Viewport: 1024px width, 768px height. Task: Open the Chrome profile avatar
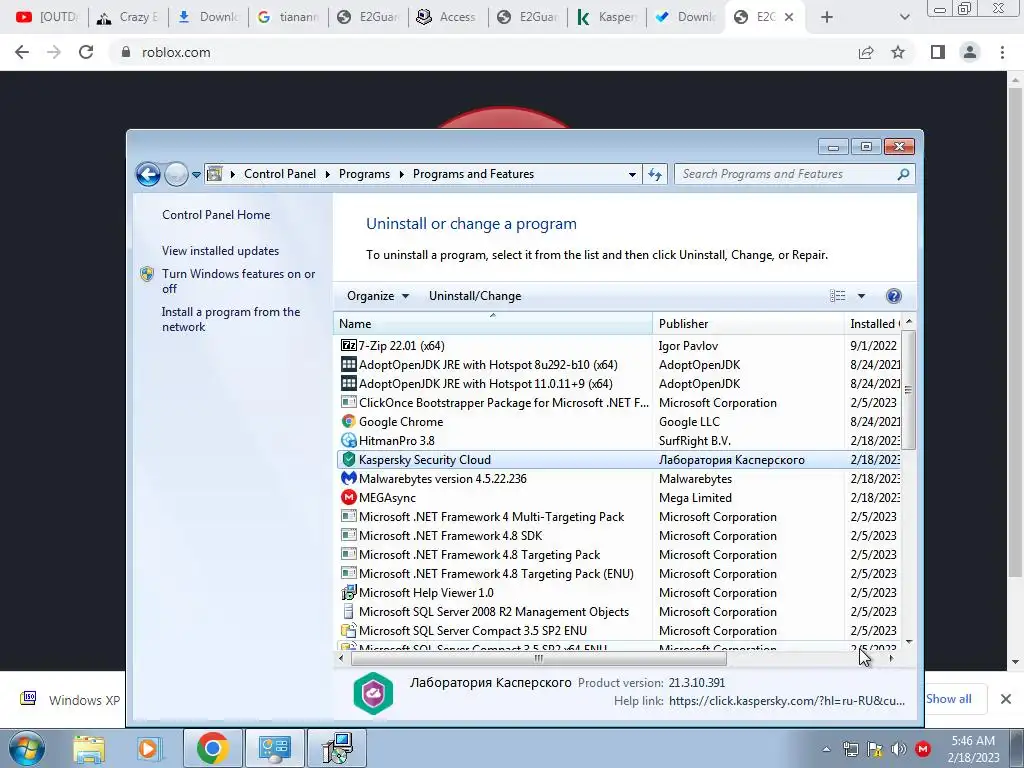tap(970, 52)
